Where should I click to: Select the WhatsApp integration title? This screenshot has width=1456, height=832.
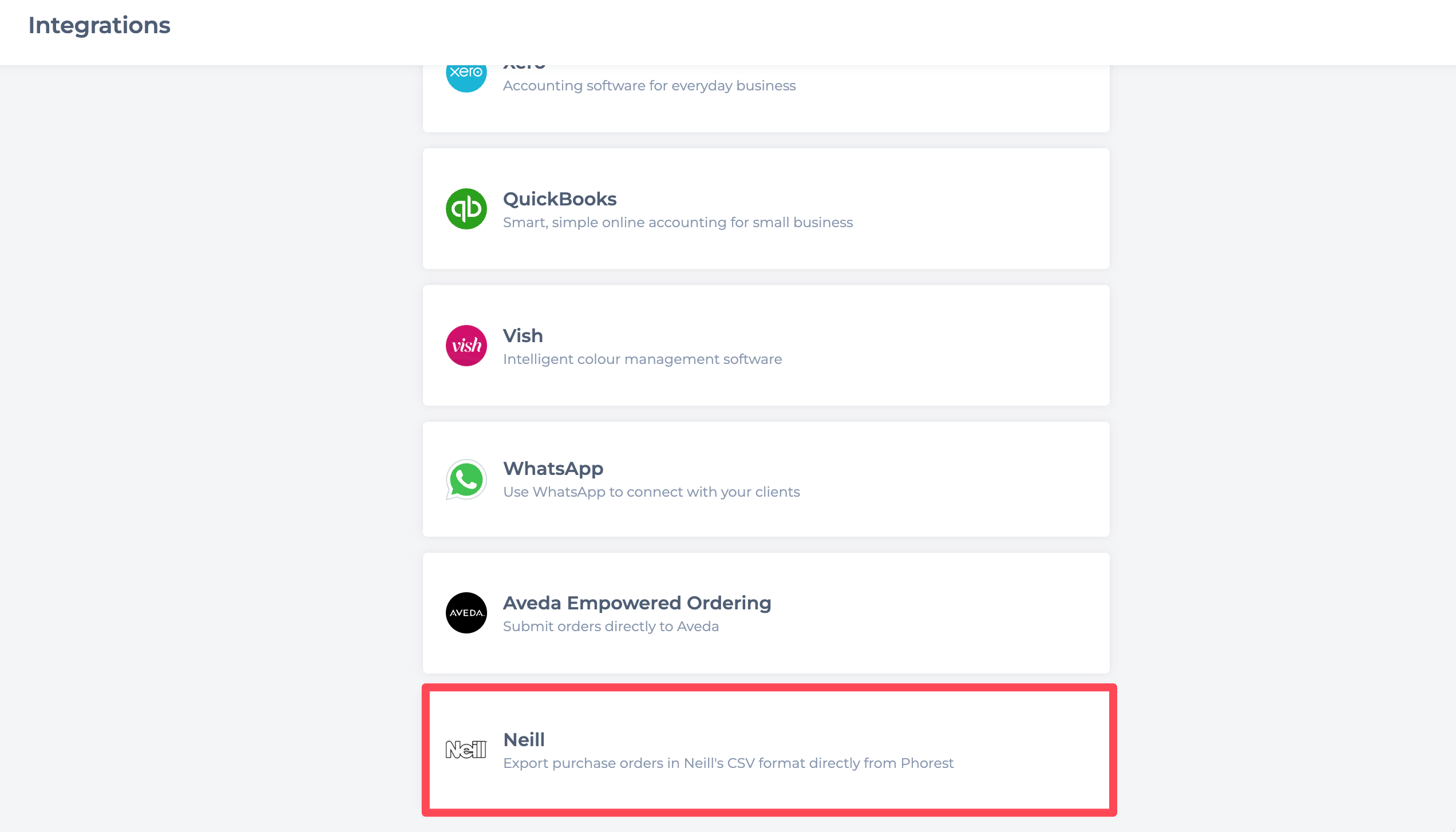553,469
